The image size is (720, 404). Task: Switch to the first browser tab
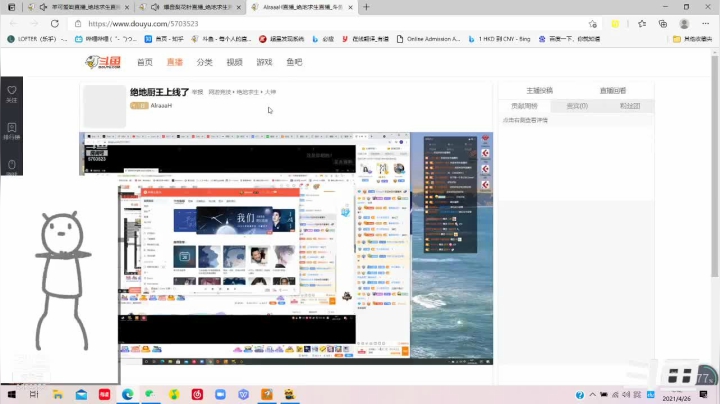tap(78, 7)
